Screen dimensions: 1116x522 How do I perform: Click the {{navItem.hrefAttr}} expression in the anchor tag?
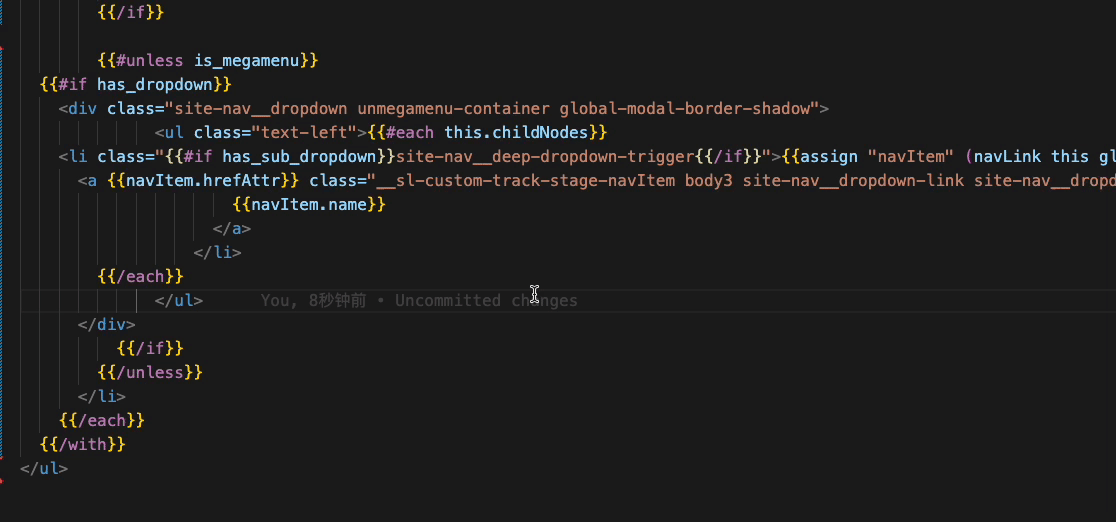point(203,181)
